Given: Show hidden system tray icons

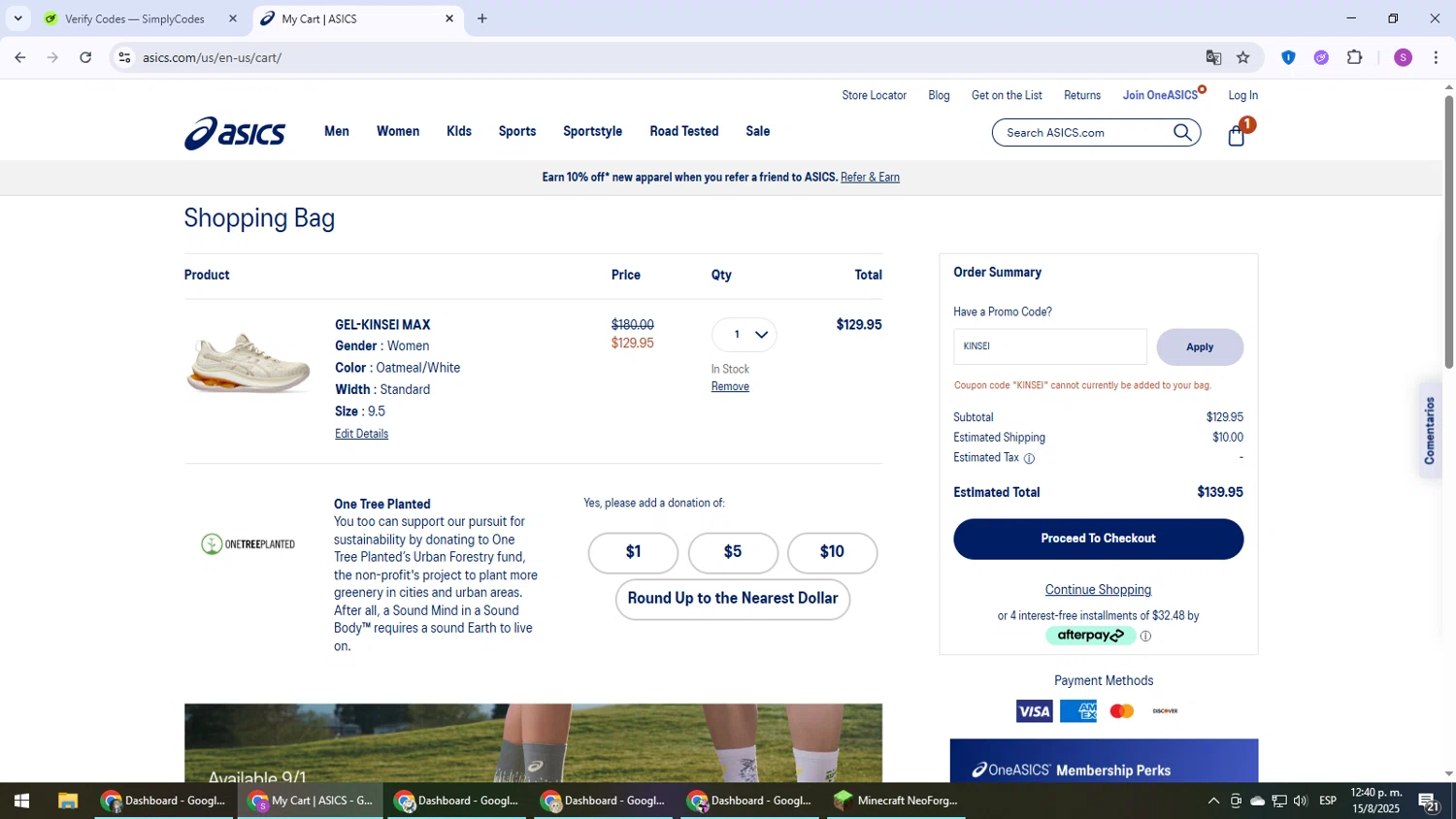Looking at the screenshot, I should (1213, 801).
